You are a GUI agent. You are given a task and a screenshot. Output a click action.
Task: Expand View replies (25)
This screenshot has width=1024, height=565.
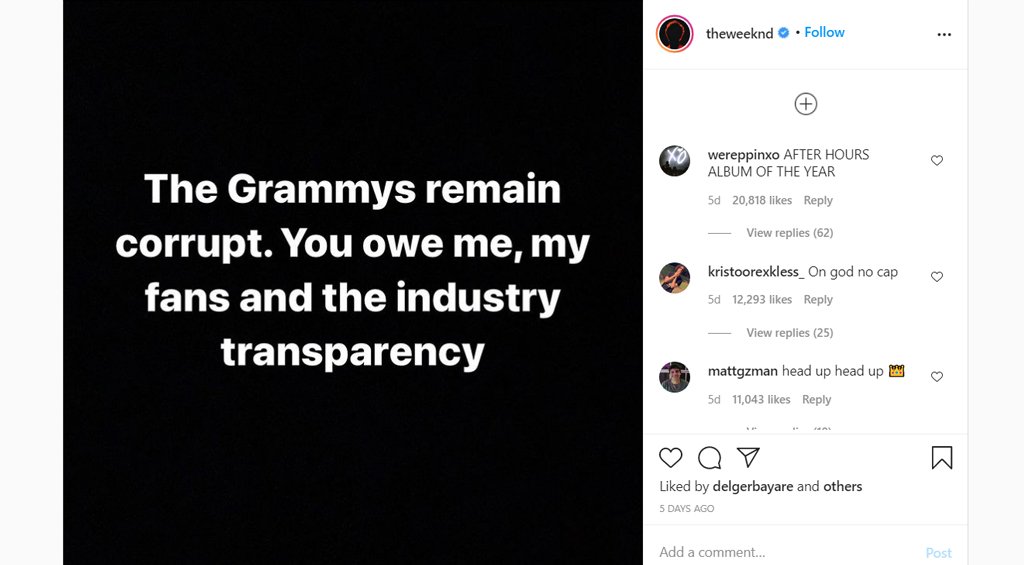789,333
